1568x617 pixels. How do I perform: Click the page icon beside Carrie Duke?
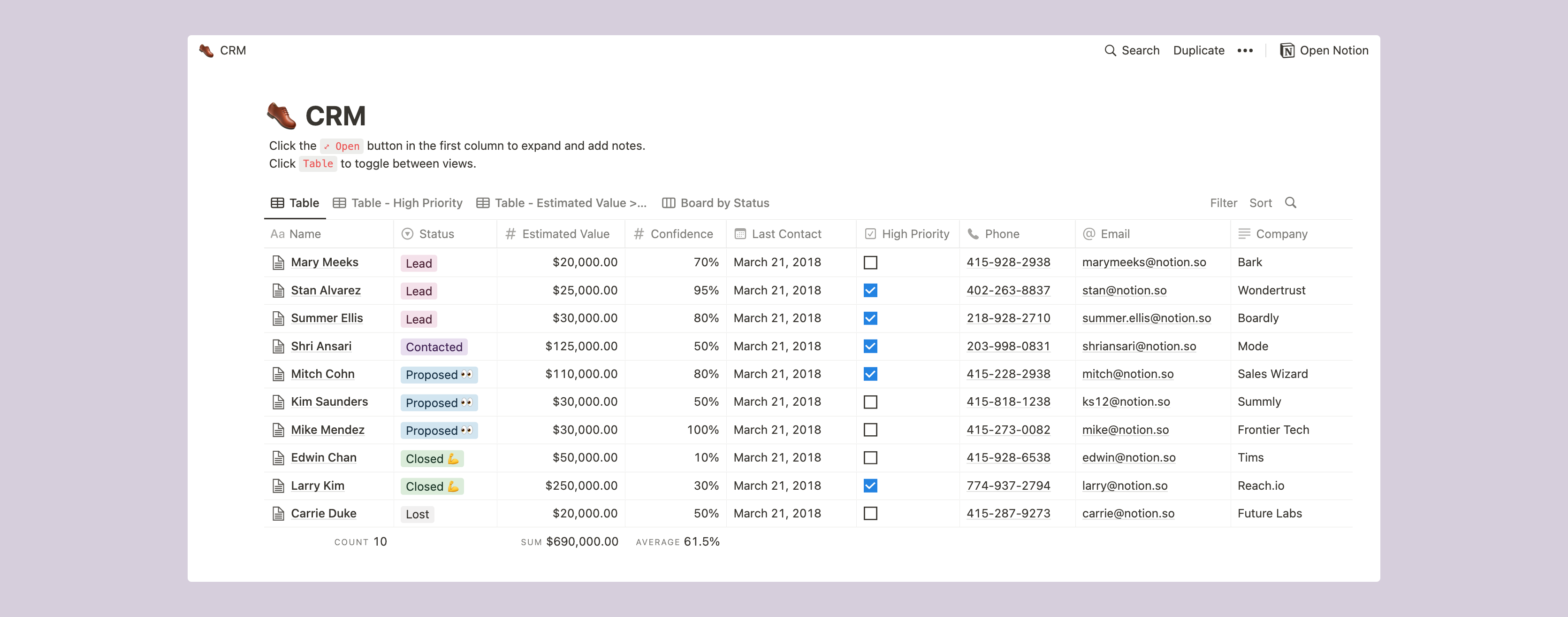click(x=278, y=514)
